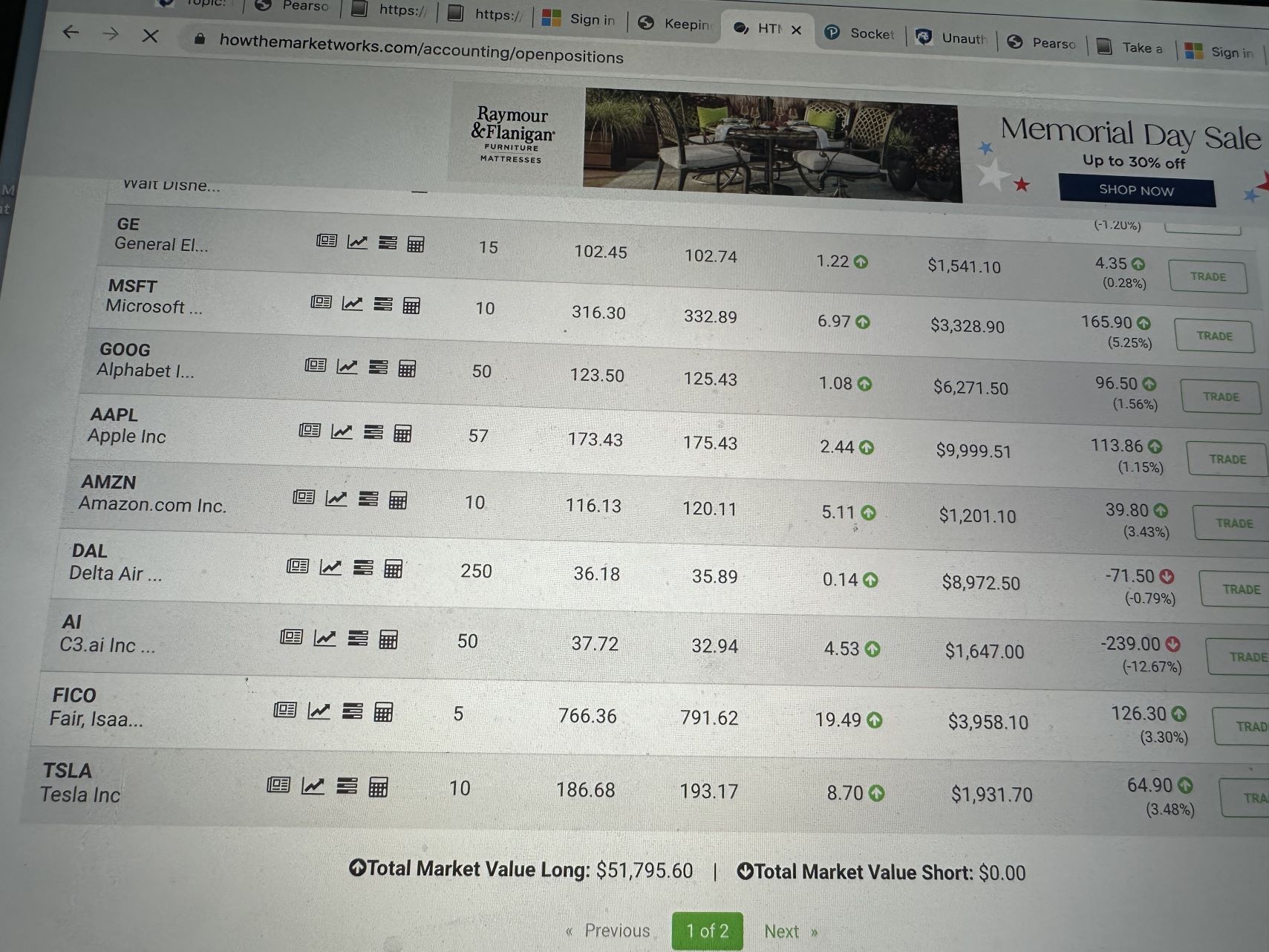Switch to the Keeping browser tab
This screenshot has height=952, width=1269.
click(x=675, y=24)
